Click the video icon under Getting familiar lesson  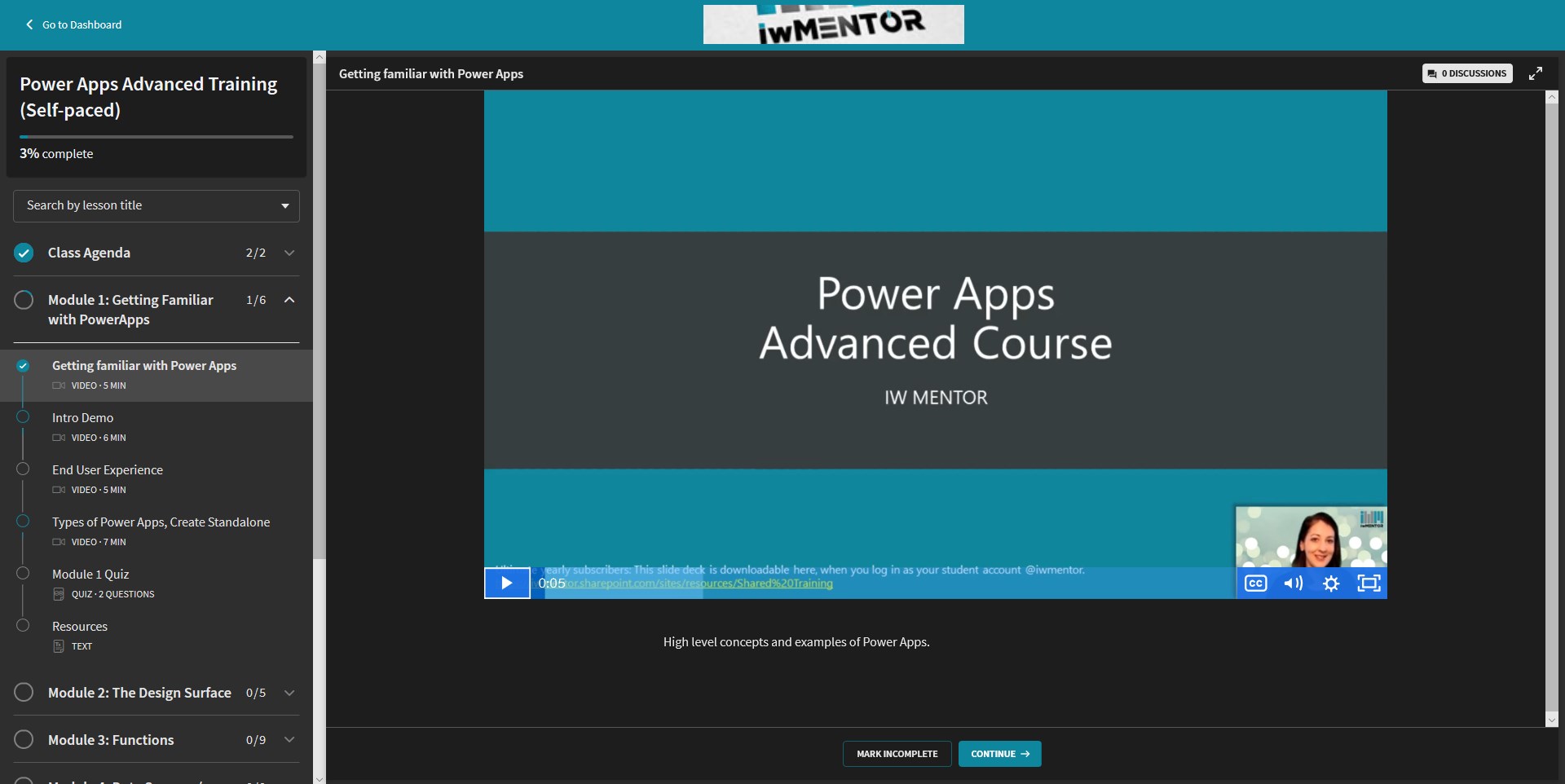click(x=59, y=385)
